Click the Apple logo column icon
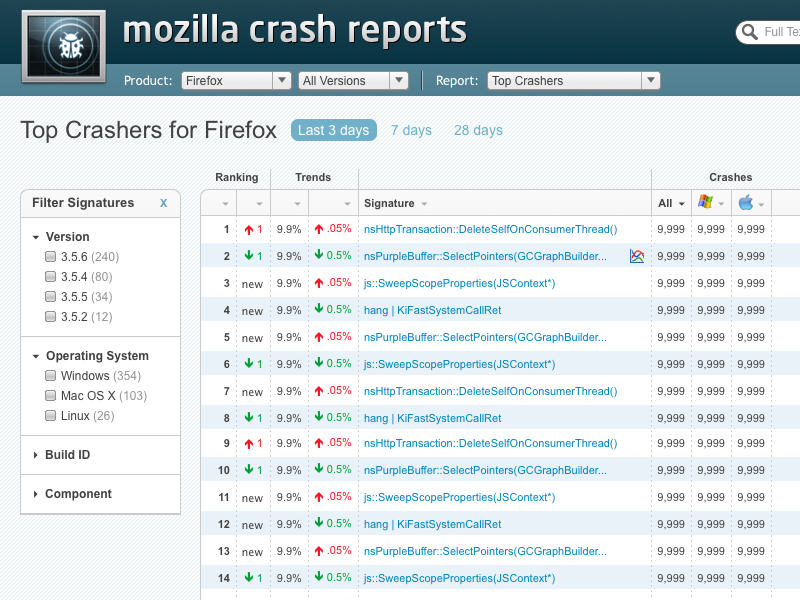 tap(746, 203)
